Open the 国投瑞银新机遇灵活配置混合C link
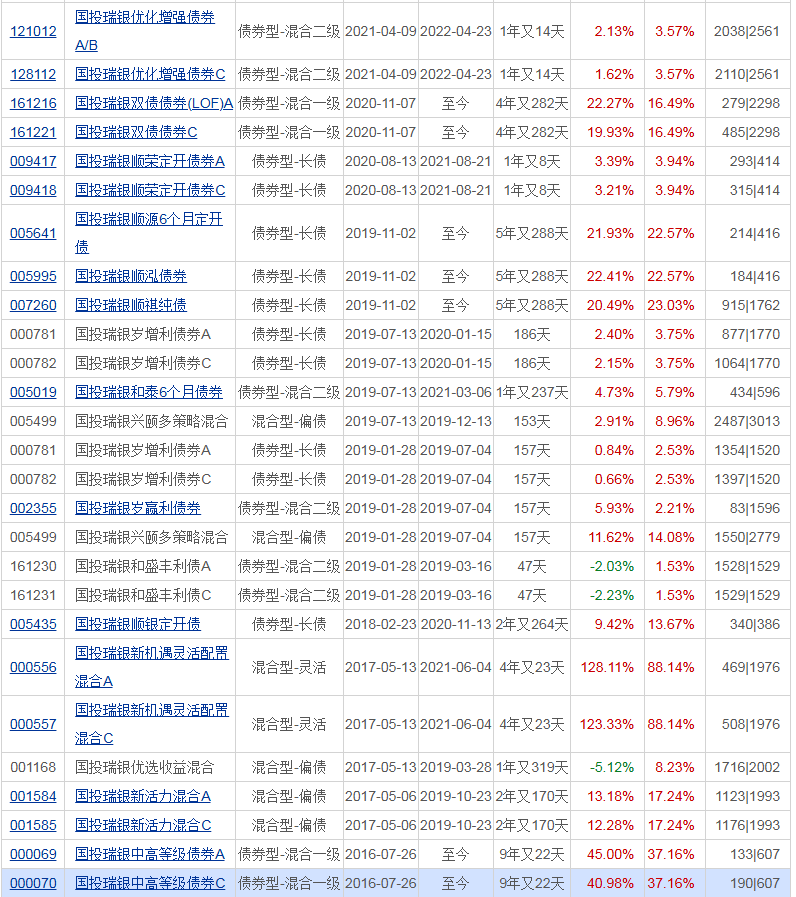The image size is (796, 897). click(152, 725)
